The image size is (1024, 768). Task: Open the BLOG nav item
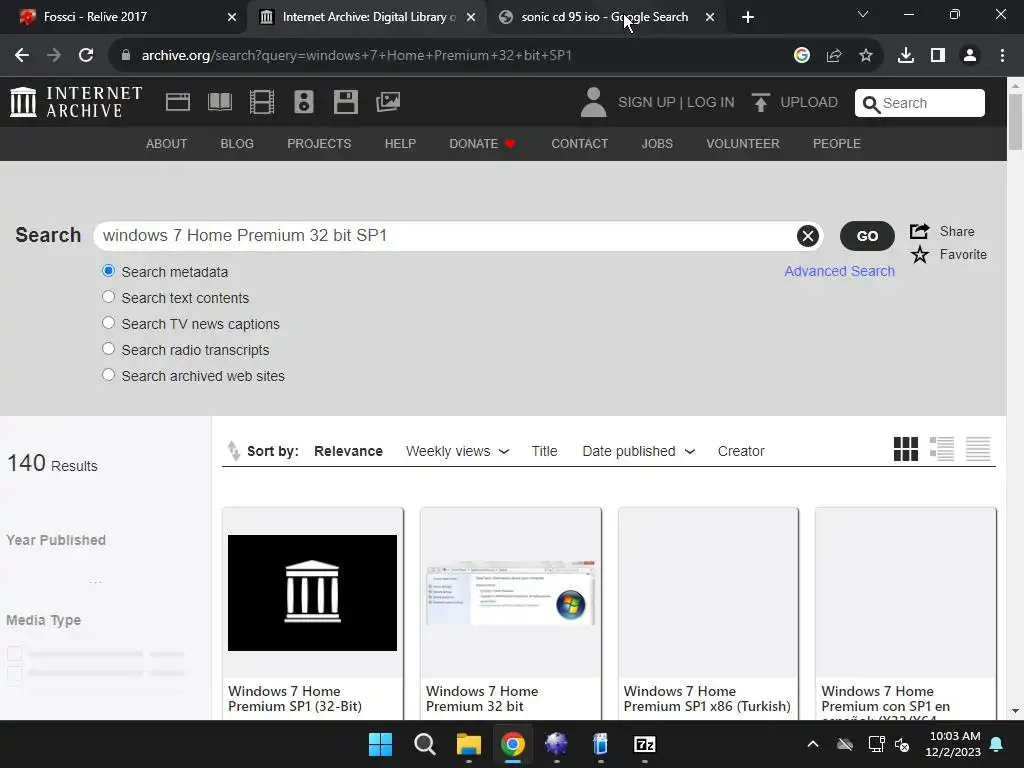tap(237, 144)
